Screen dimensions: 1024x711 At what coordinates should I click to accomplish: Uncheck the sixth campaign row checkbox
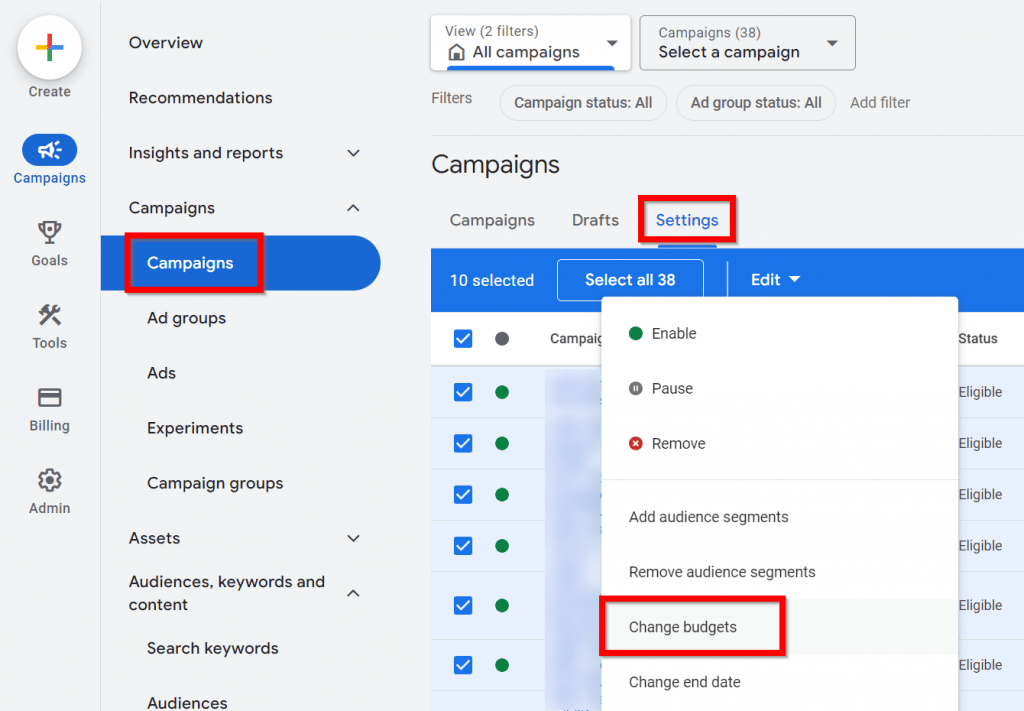[x=463, y=665]
